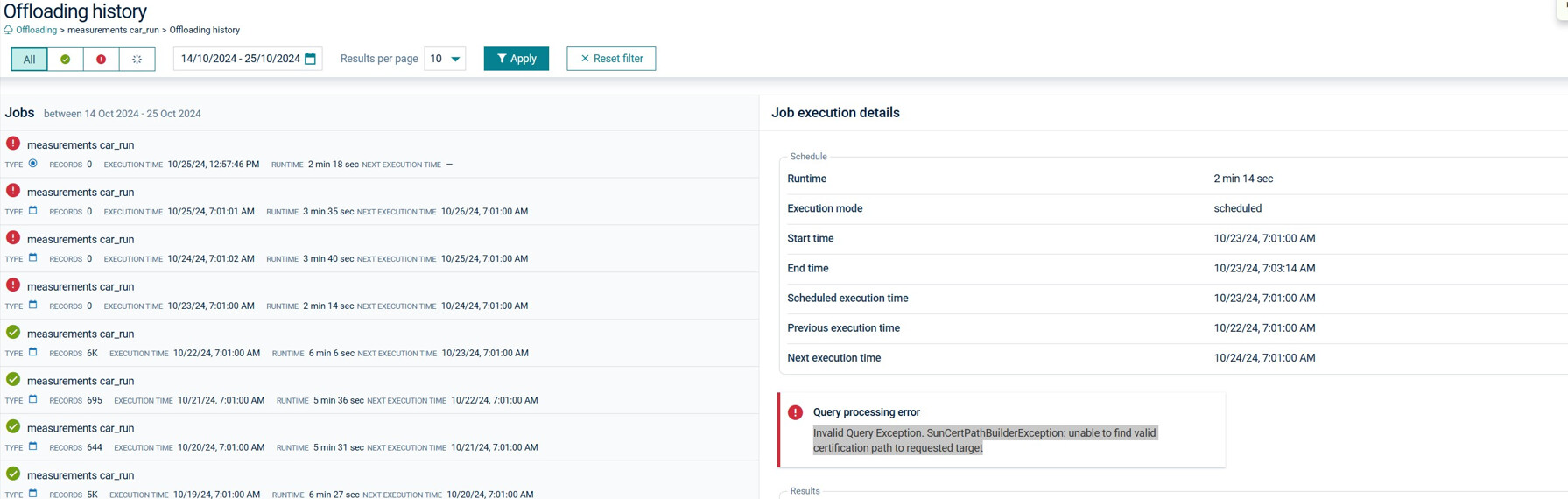Filter jobs by failed status icon

pyautogui.click(x=101, y=59)
